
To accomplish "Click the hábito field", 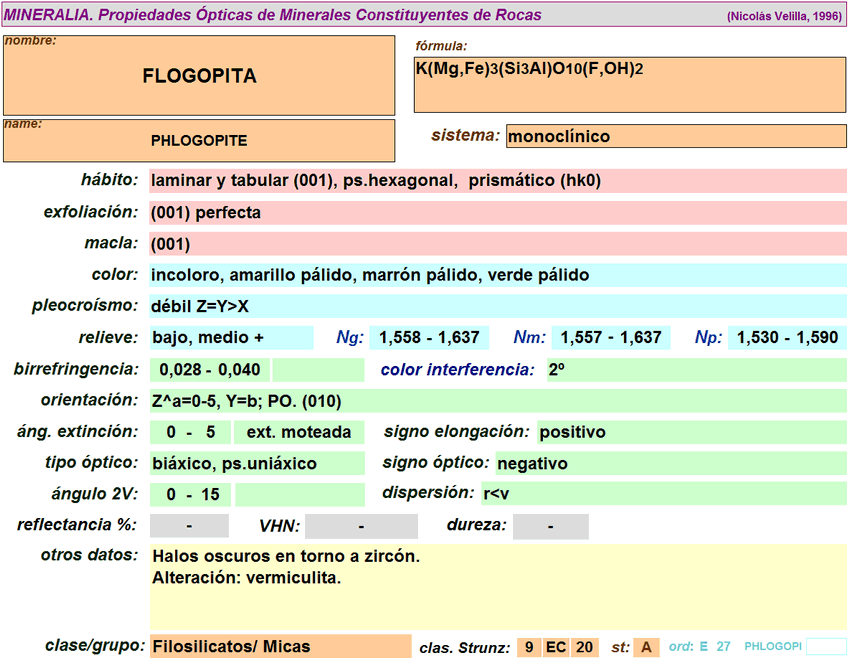I will click(497, 181).
